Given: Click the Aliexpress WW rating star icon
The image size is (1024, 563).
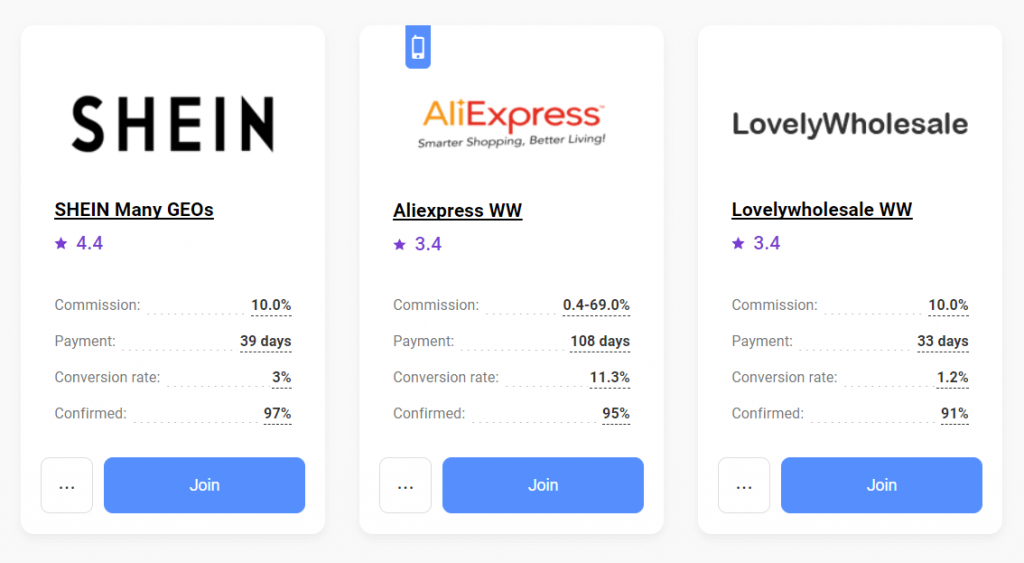Looking at the screenshot, I should point(400,244).
